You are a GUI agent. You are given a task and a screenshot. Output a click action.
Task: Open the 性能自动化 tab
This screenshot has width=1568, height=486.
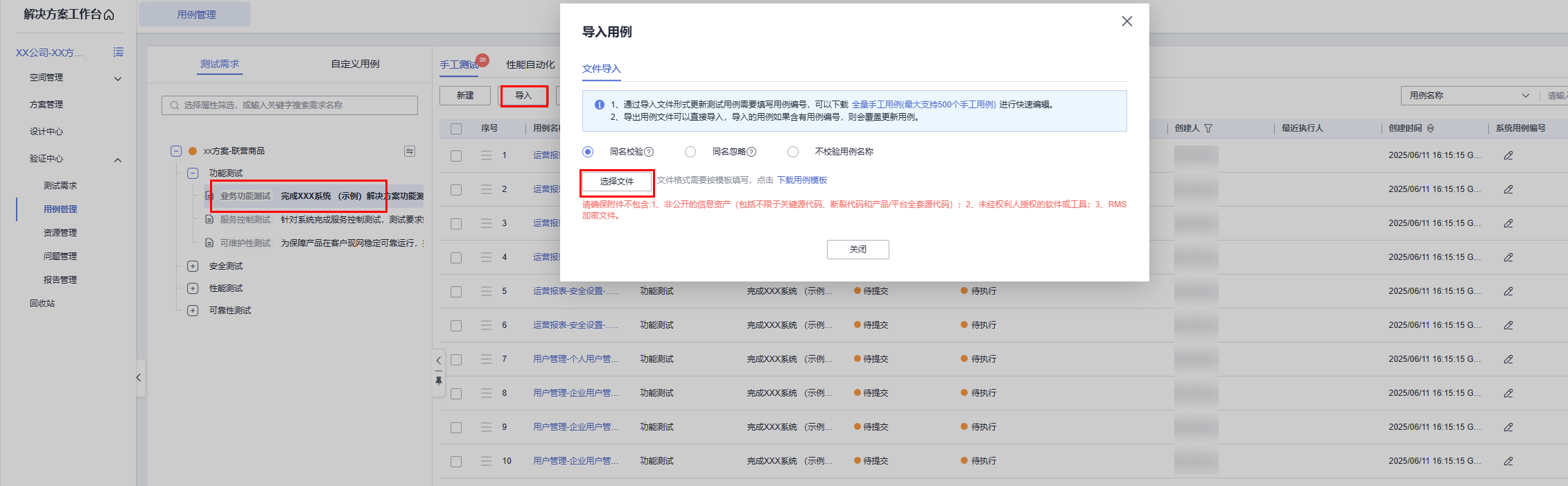point(530,64)
